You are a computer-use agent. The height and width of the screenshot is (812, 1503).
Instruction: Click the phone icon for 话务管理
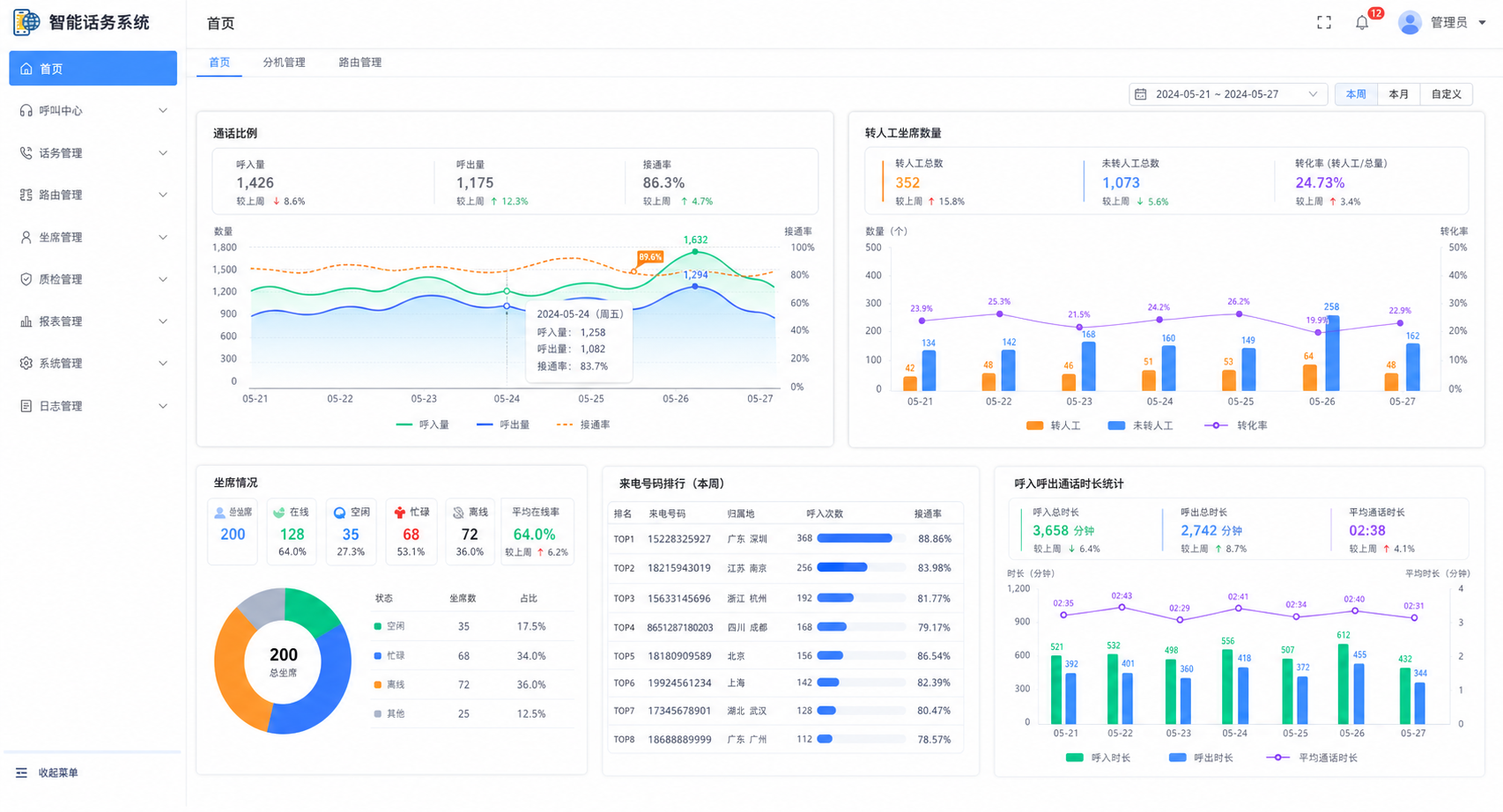[x=26, y=153]
